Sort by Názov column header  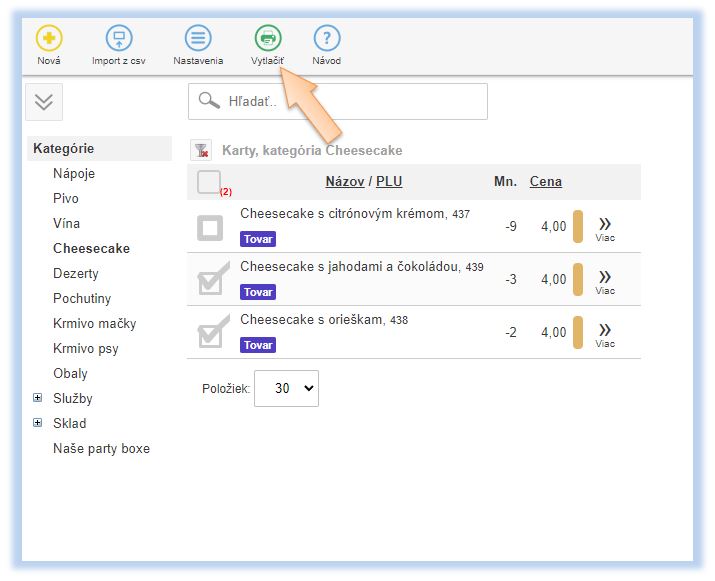pyautogui.click(x=344, y=182)
